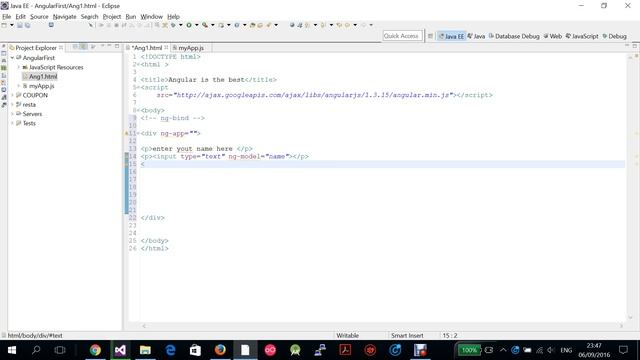Select the Project Explorer view tab

click(x=36, y=48)
